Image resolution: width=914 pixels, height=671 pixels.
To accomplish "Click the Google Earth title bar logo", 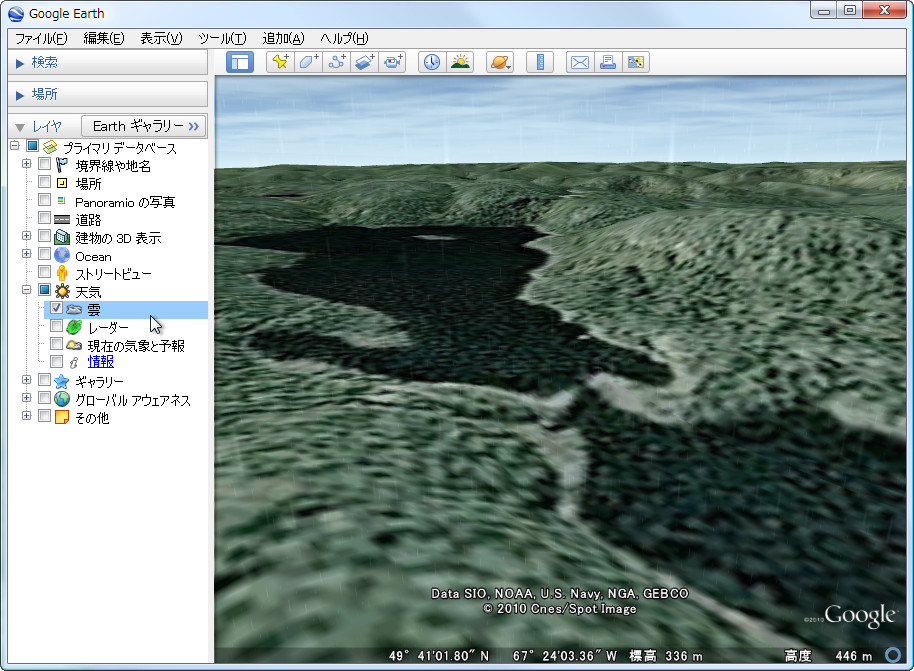I will coord(16,13).
